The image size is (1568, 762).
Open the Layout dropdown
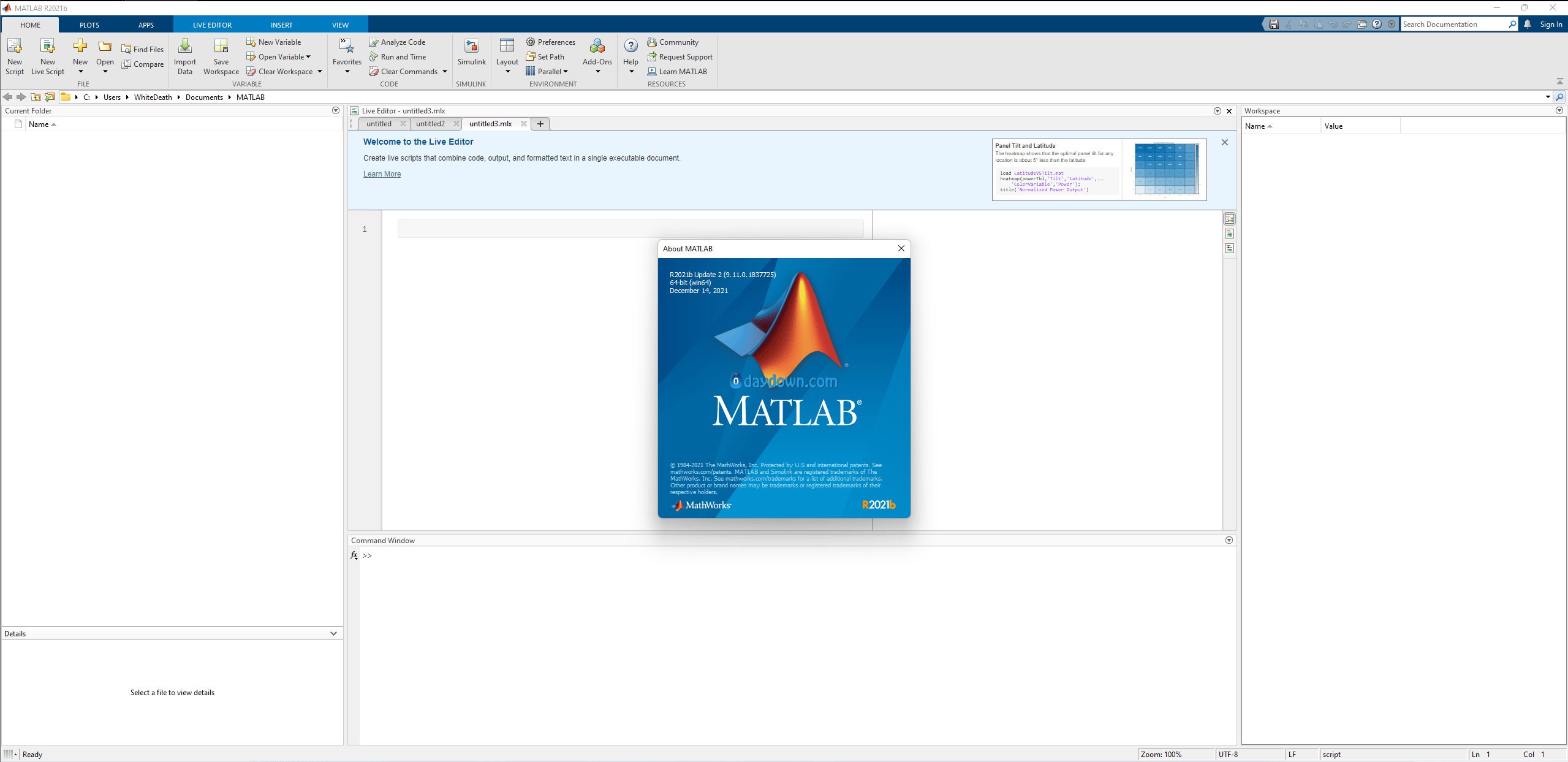tap(507, 72)
